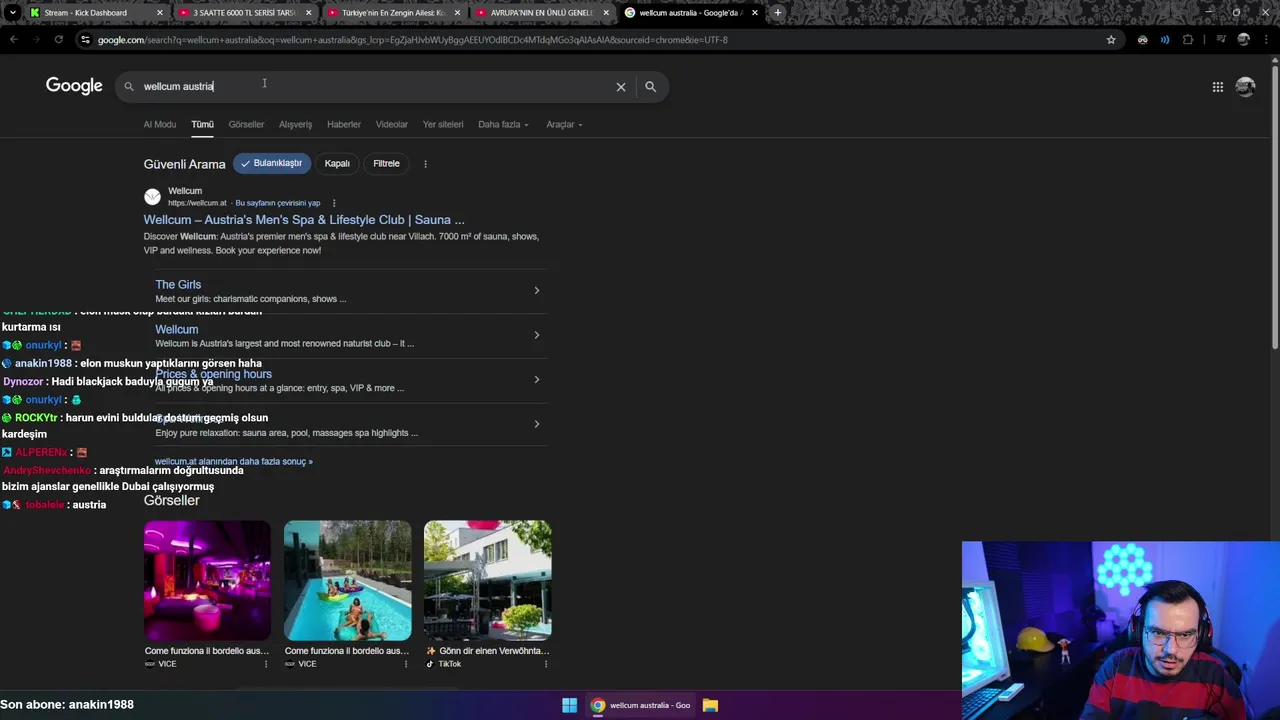Image resolution: width=1280 pixels, height=720 pixels.
Task: Select Bulanıklaştır safe search option
Action: pyautogui.click(x=272, y=163)
